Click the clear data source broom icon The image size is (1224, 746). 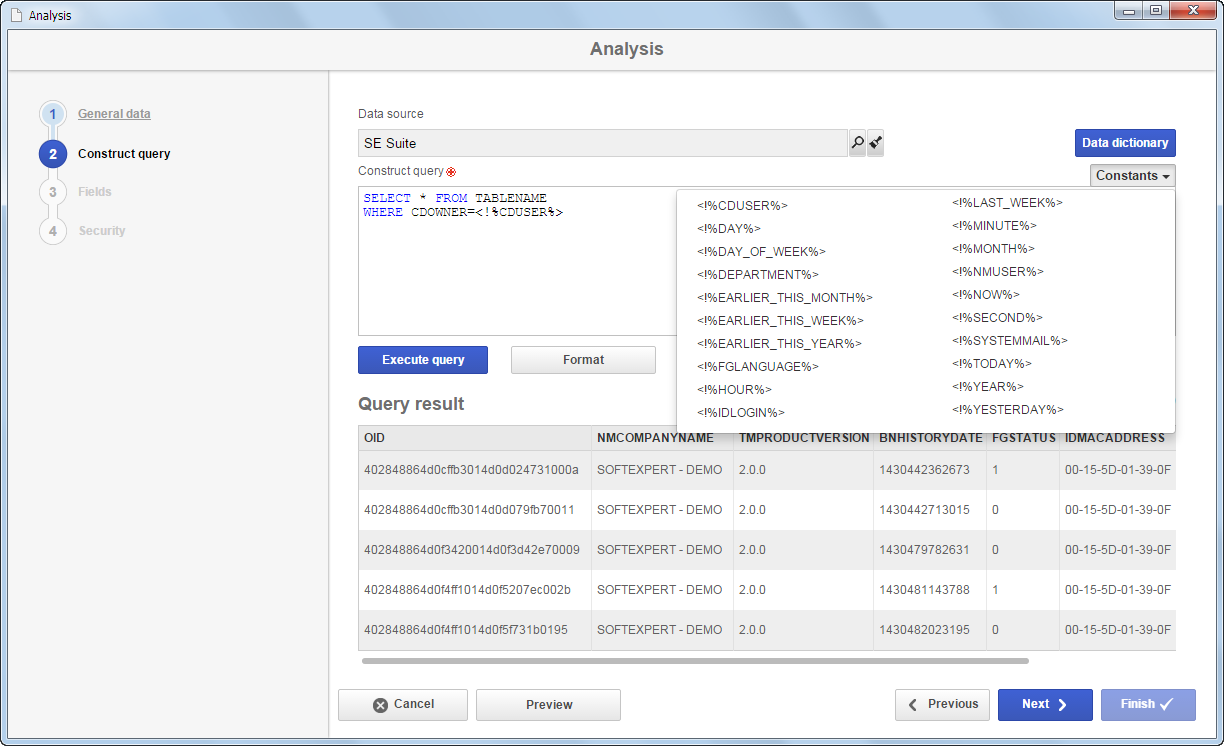pyautogui.click(x=875, y=143)
